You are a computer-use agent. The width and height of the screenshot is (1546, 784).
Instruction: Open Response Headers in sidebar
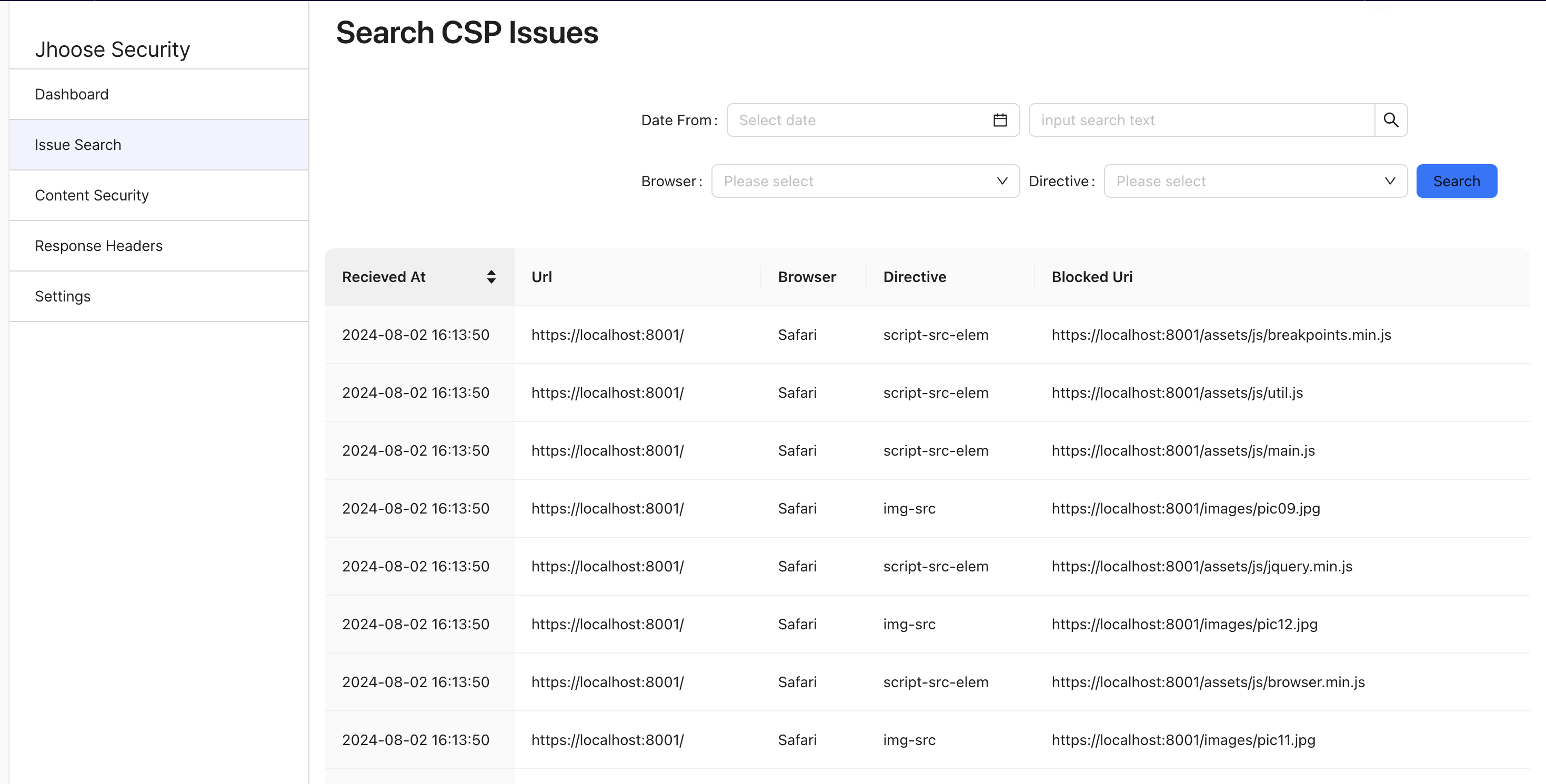tap(98, 246)
